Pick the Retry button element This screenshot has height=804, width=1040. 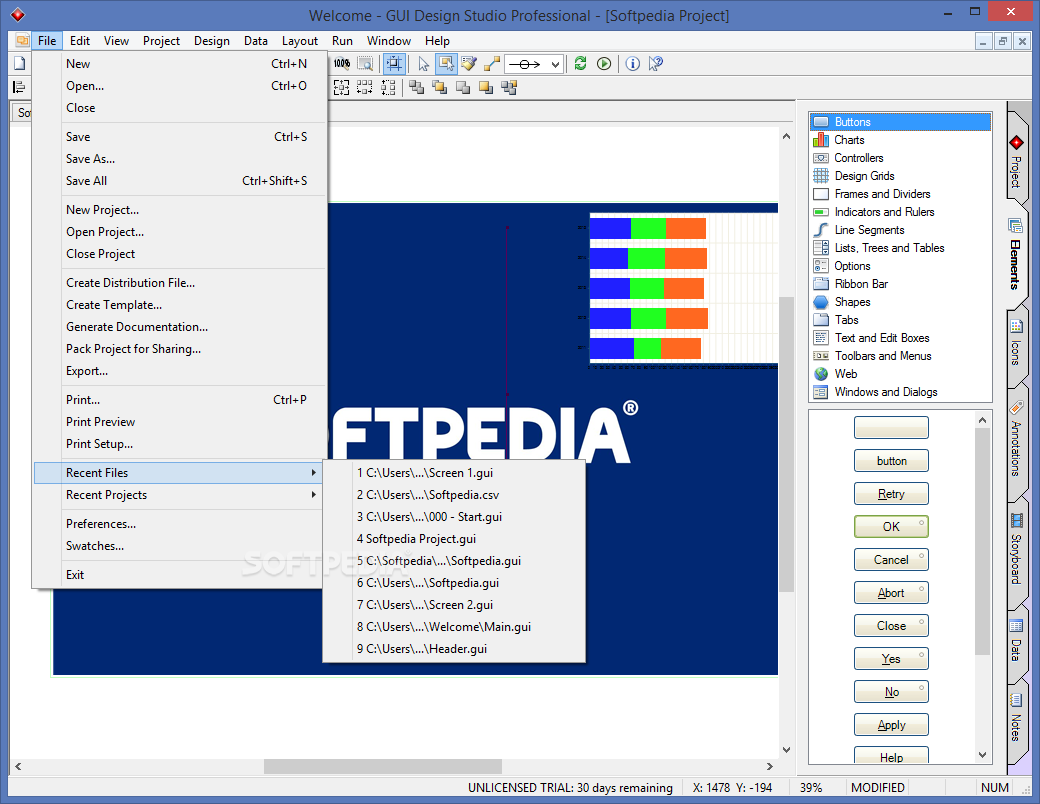(x=891, y=494)
